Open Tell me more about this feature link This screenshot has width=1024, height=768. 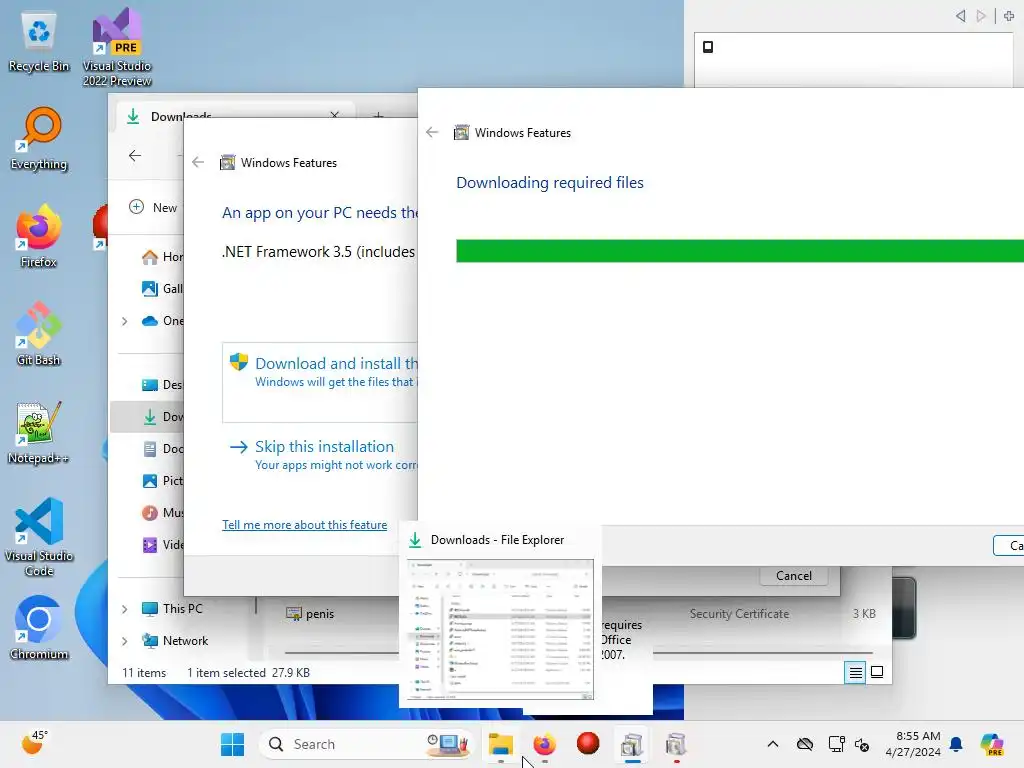(x=304, y=525)
